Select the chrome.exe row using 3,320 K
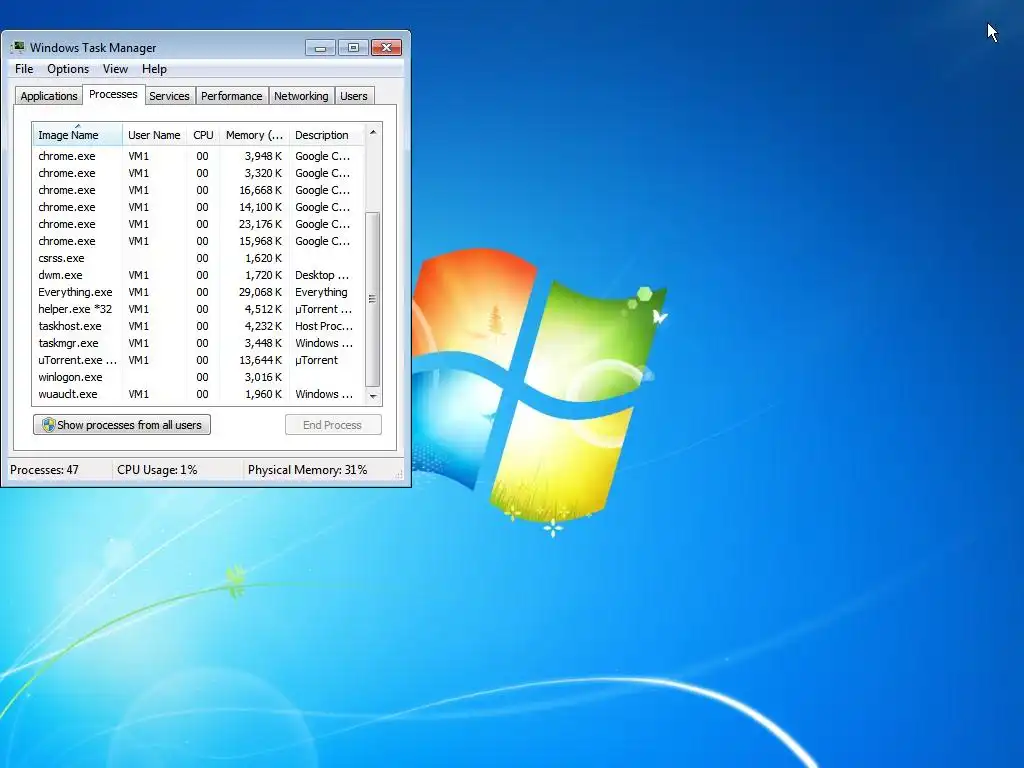 coord(198,173)
